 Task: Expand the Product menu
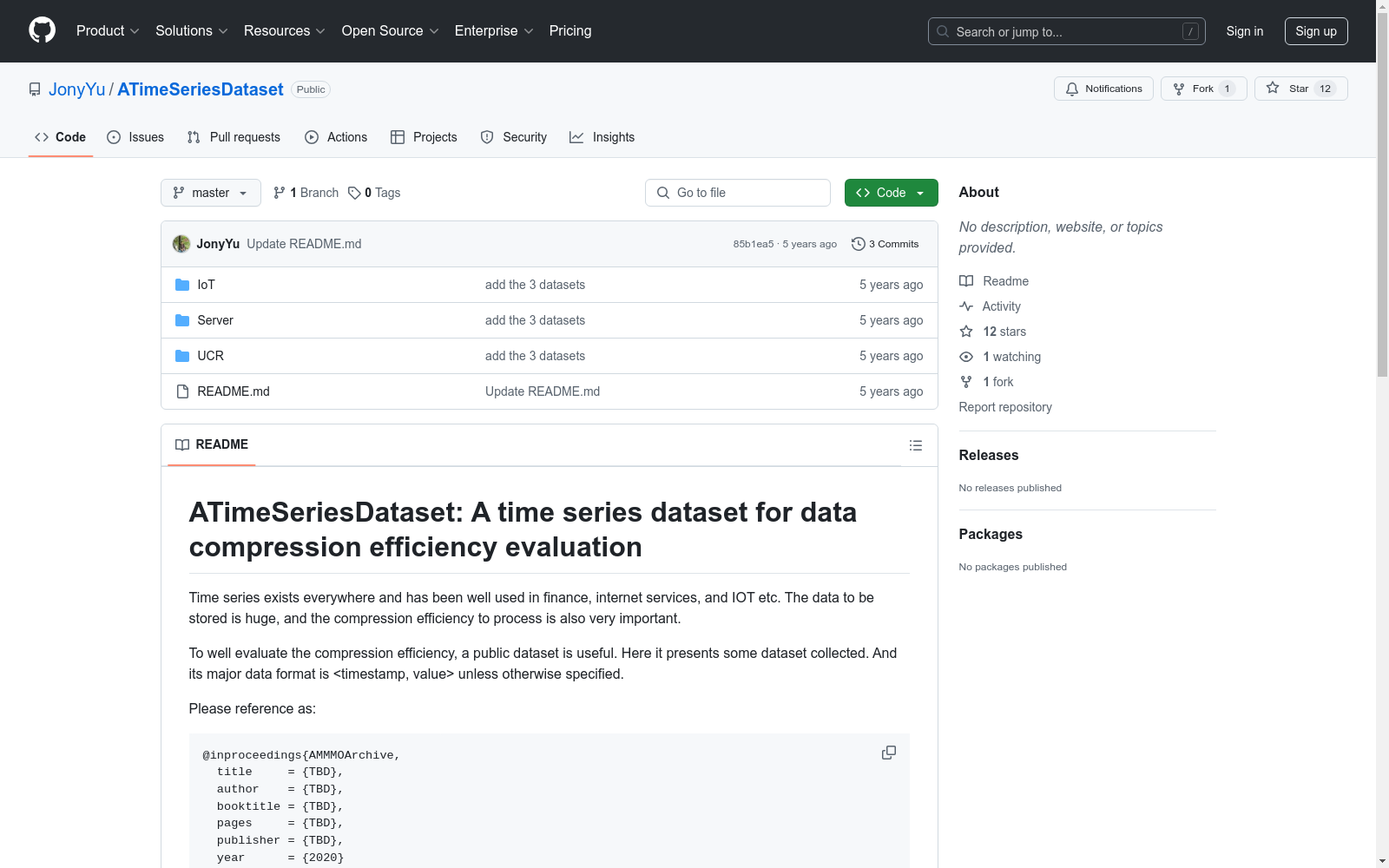[x=108, y=30]
